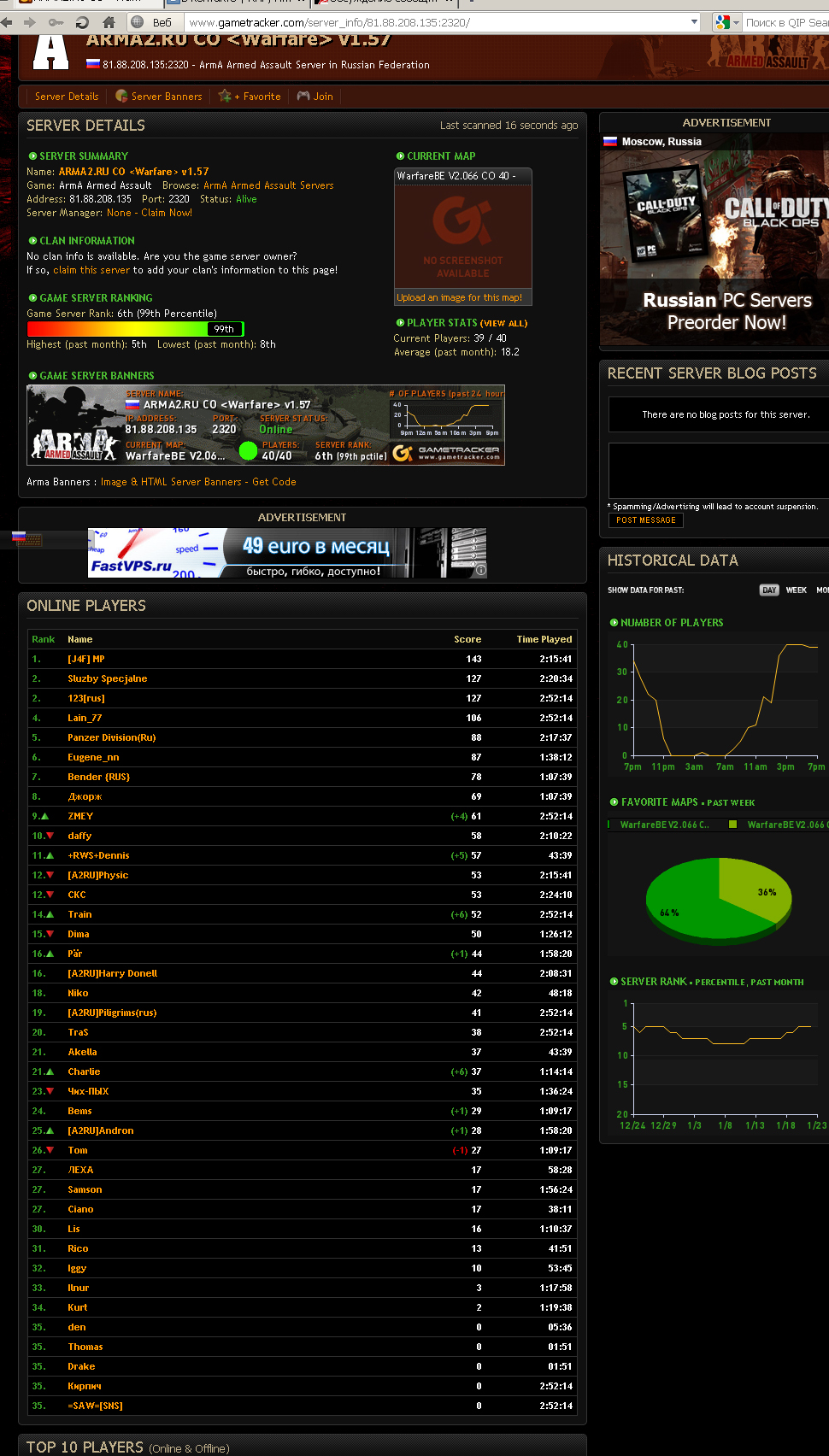Screen dimensions: 829x1456
Task: Click the browser back arrow button
Action: point(7,22)
